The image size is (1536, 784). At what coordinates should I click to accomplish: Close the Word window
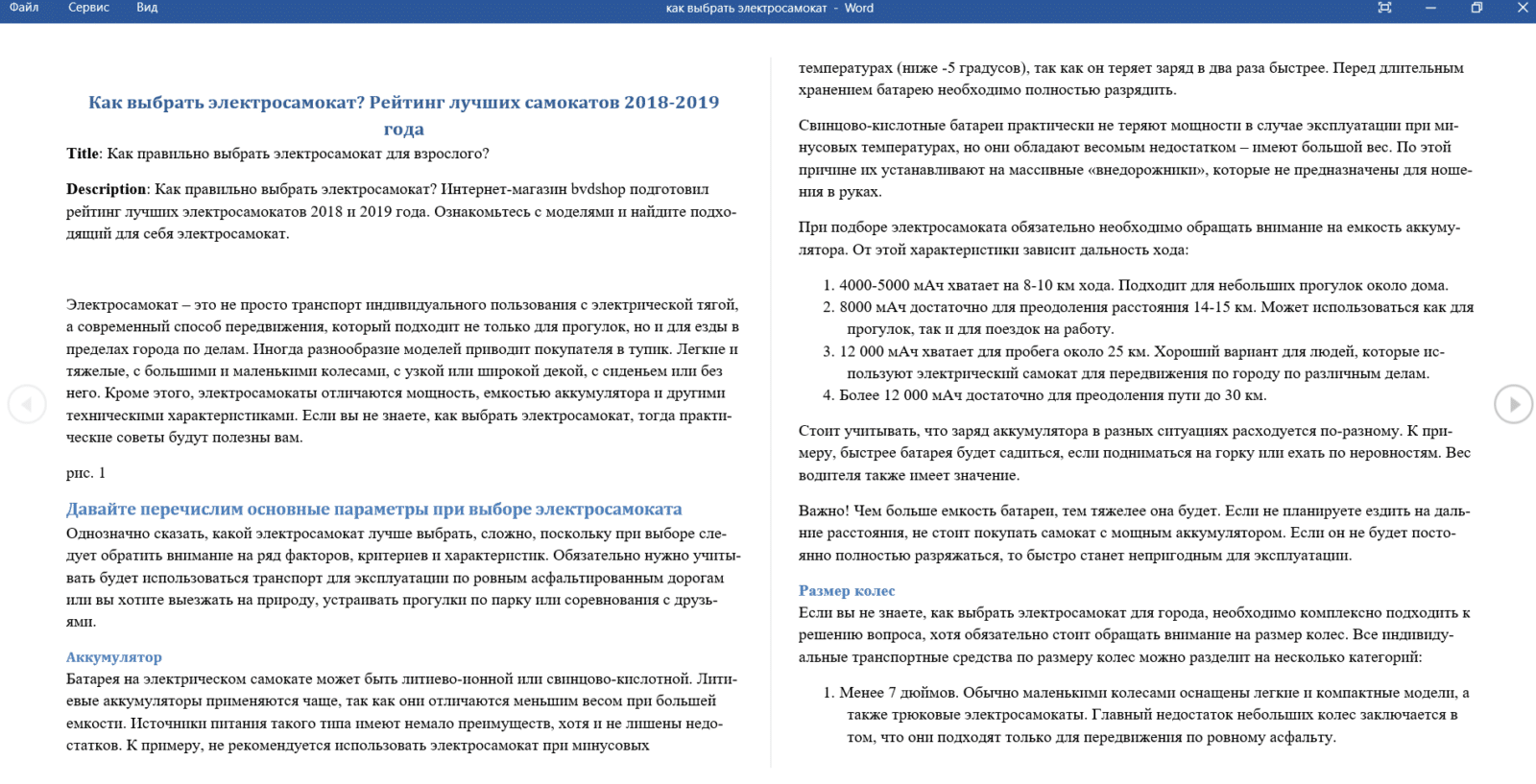click(x=1523, y=8)
